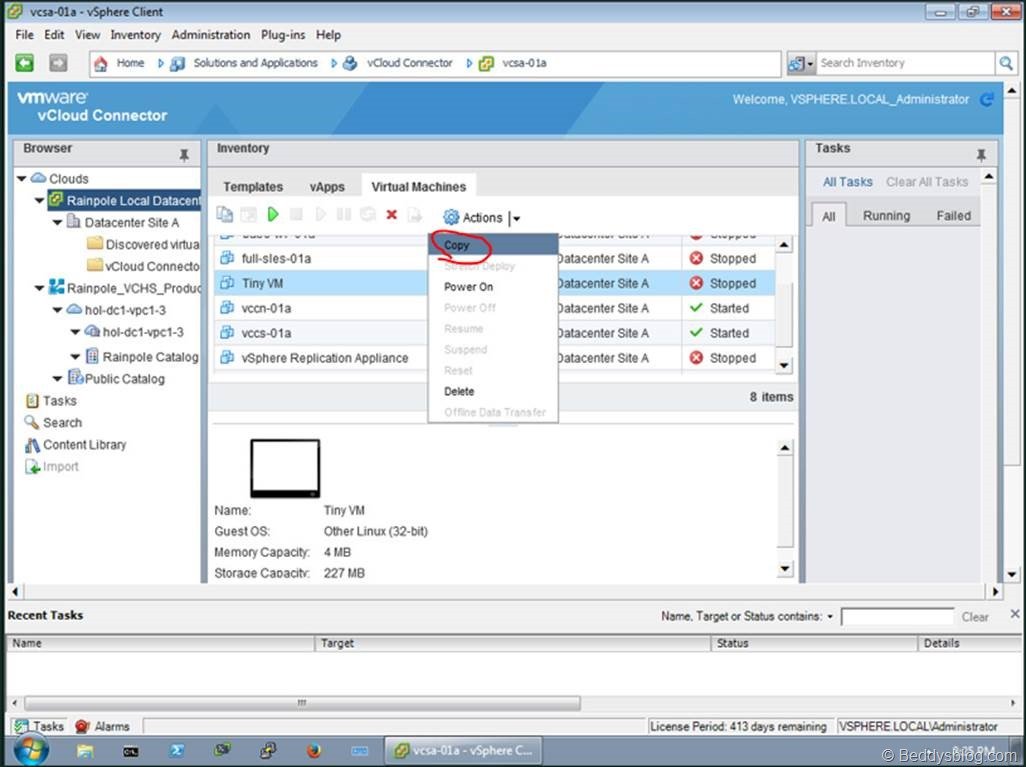The height and width of the screenshot is (767, 1026).
Task: Switch to the Failed tasks tab
Action: click(953, 215)
